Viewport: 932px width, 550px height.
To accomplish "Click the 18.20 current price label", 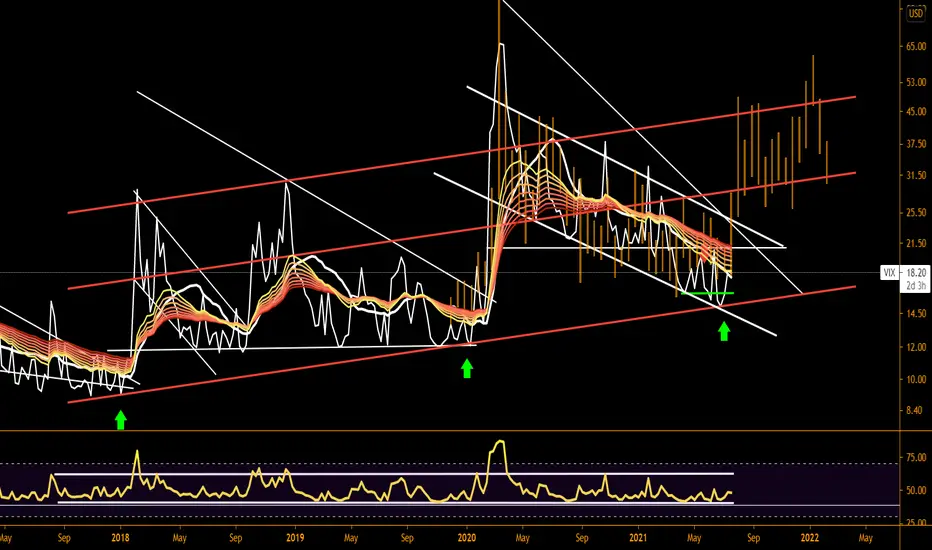I will (916, 273).
